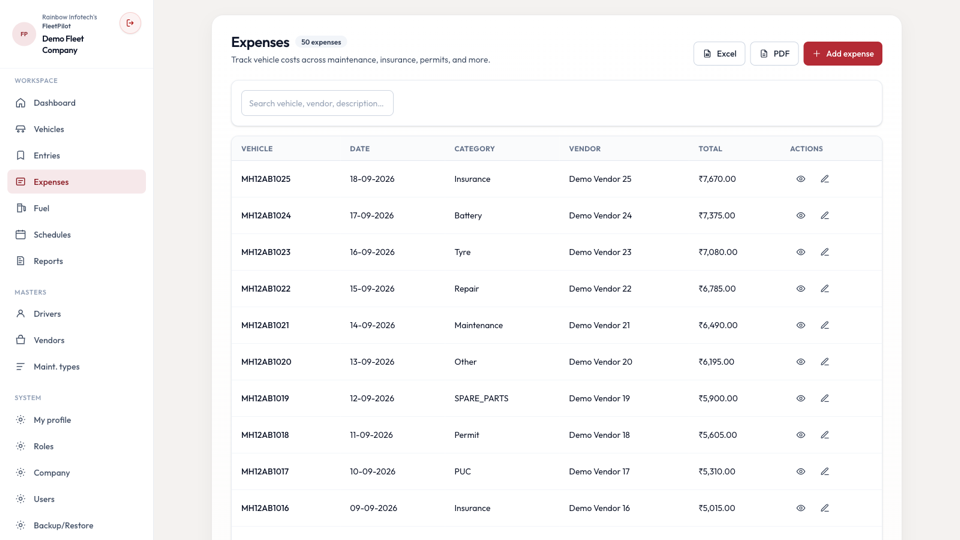Viewport: 960px width, 540px height.
Task: Edit expense for MH12AB1018
Action: 825,435
